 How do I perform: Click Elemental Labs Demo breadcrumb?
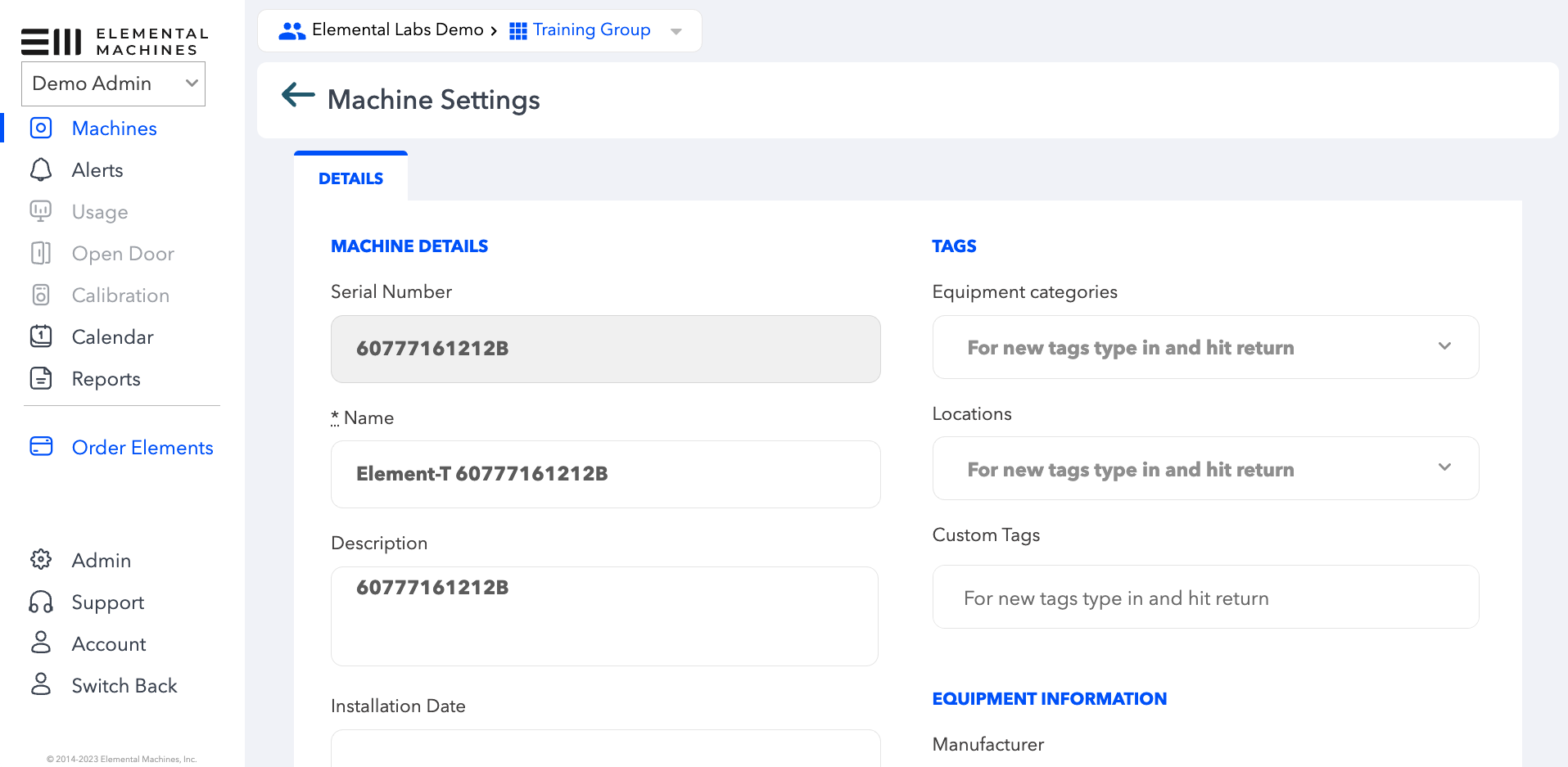pos(398,29)
